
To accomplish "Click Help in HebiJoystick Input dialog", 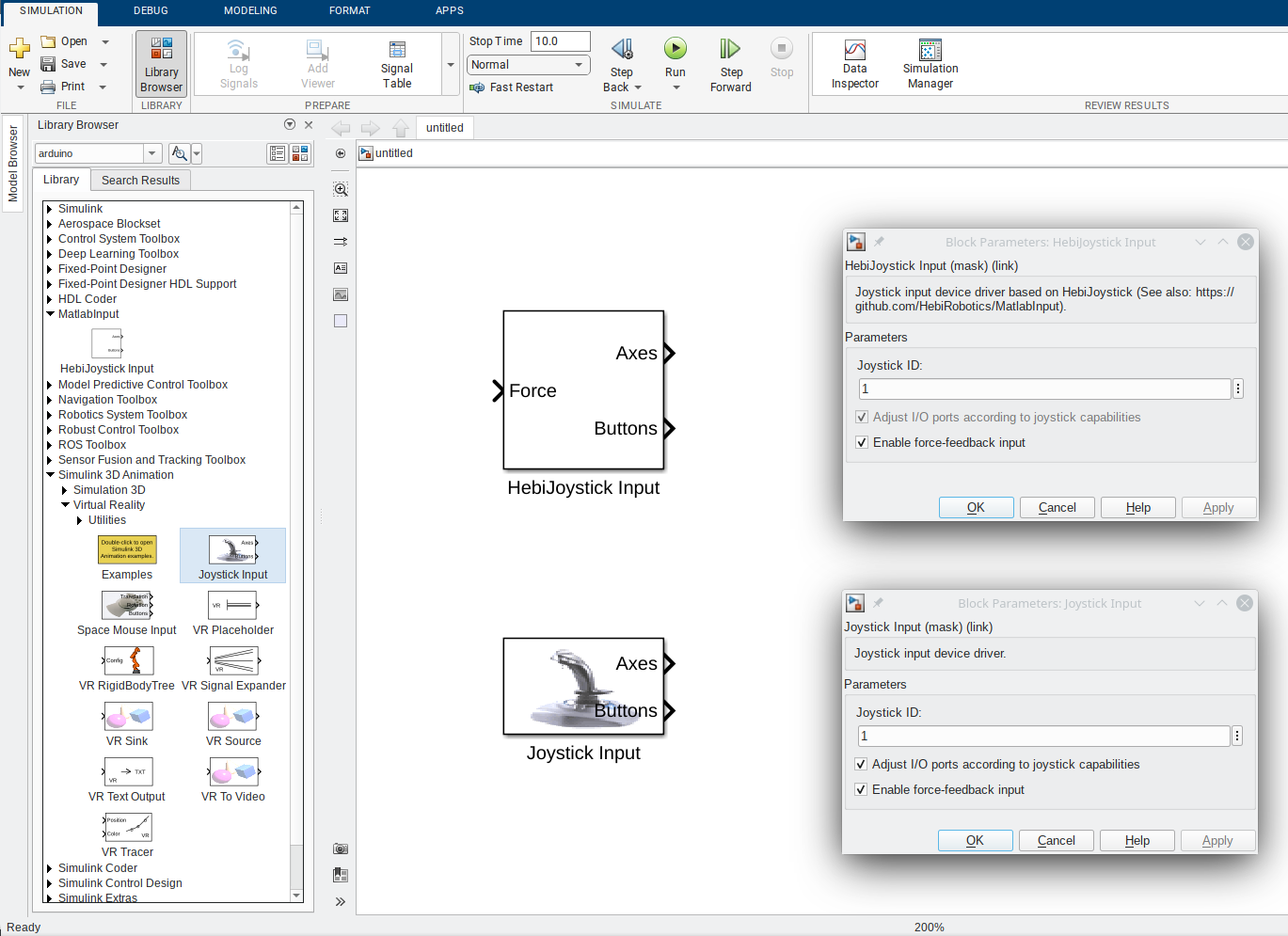I will click(x=1138, y=508).
